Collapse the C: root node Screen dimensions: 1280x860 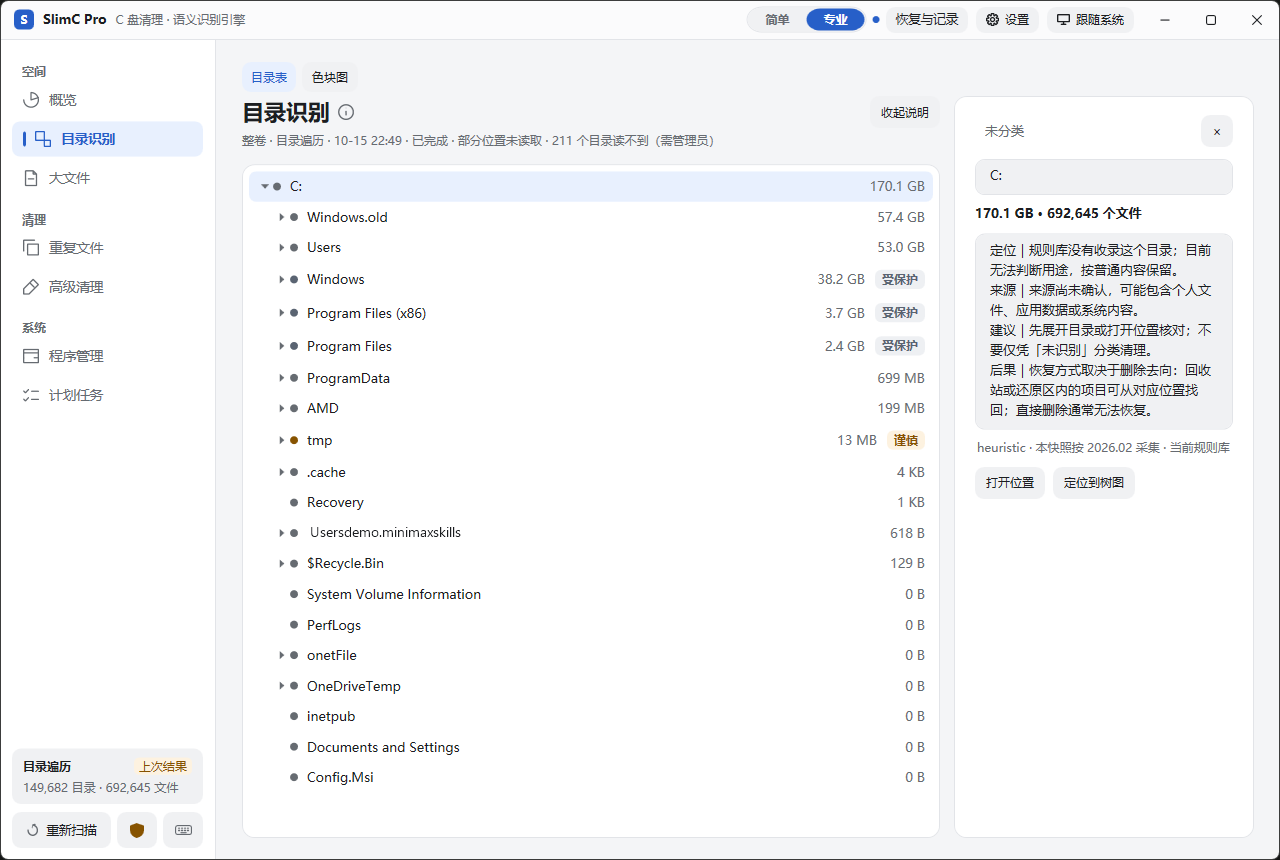point(265,186)
